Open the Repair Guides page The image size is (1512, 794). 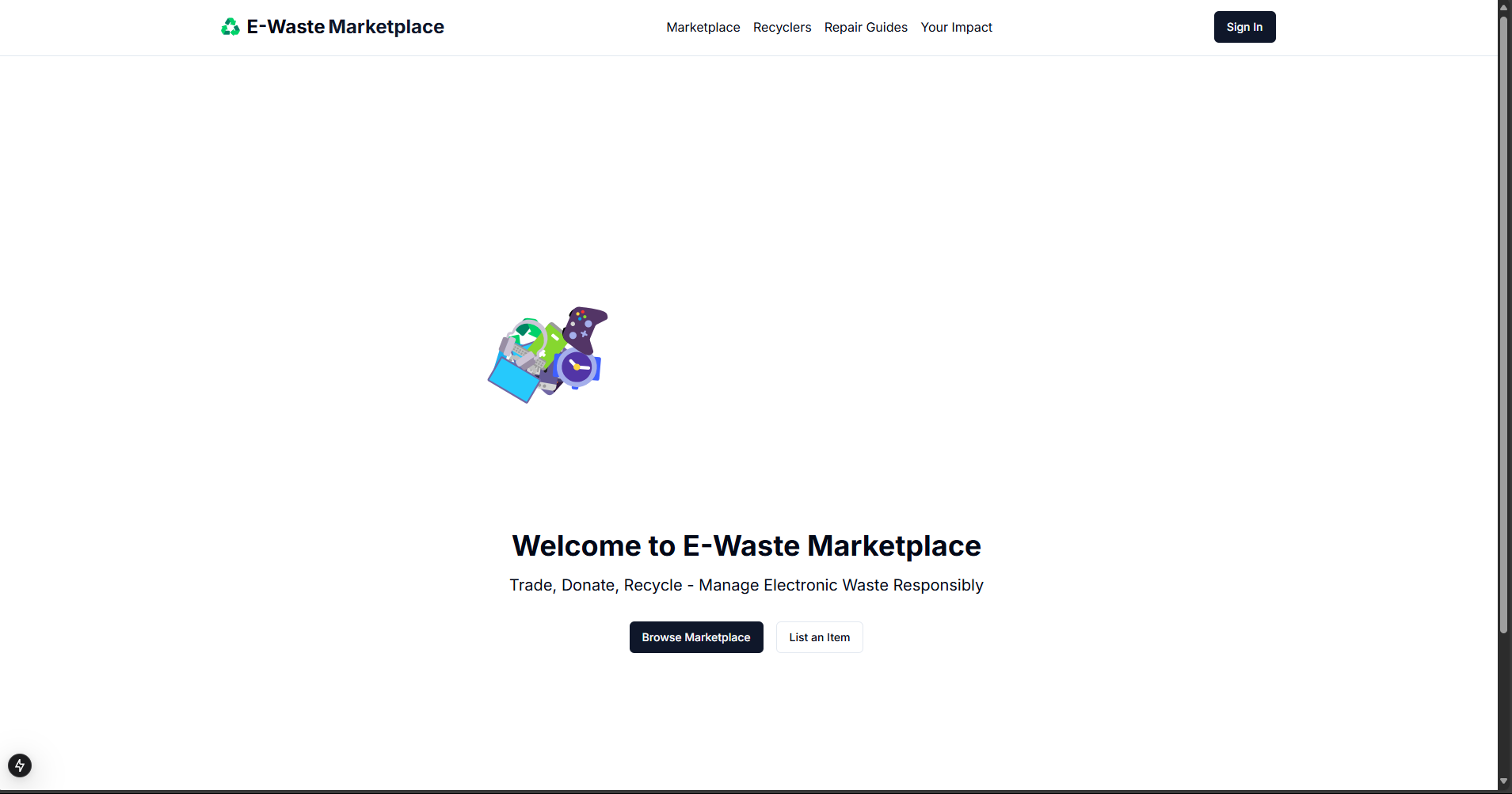click(866, 27)
